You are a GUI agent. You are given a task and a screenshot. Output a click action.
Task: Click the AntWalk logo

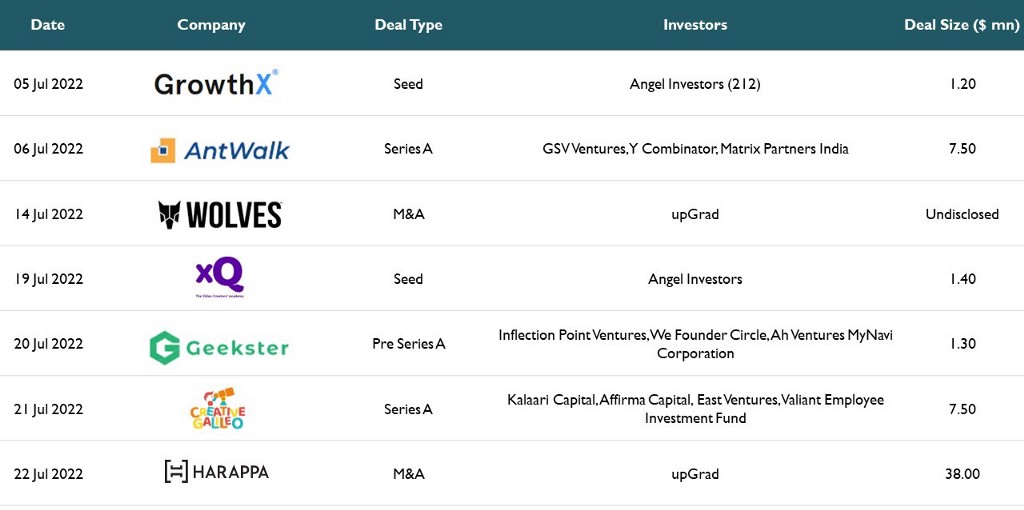[x=219, y=150]
